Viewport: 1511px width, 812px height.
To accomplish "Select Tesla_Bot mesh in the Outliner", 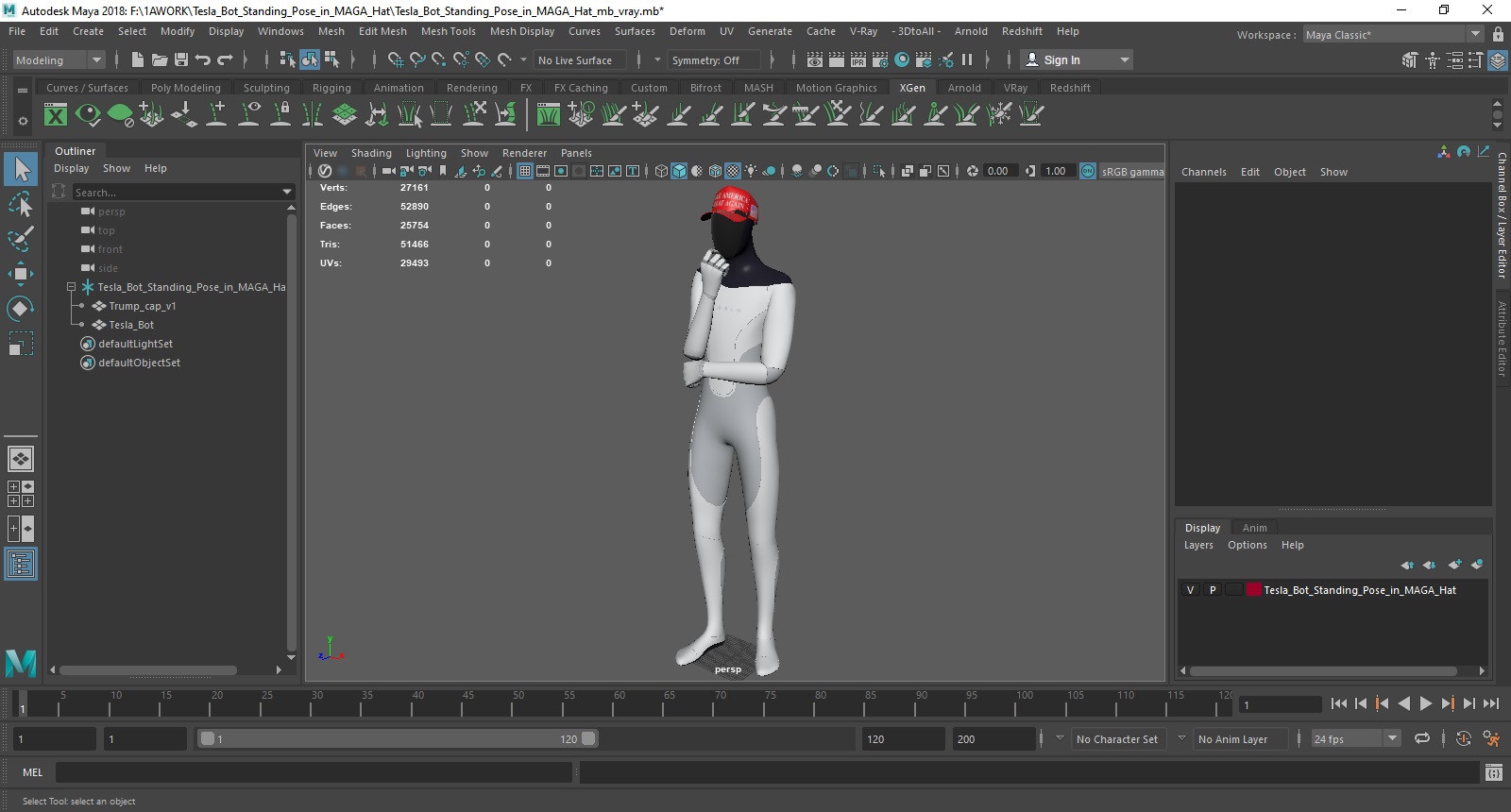I will click(131, 325).
